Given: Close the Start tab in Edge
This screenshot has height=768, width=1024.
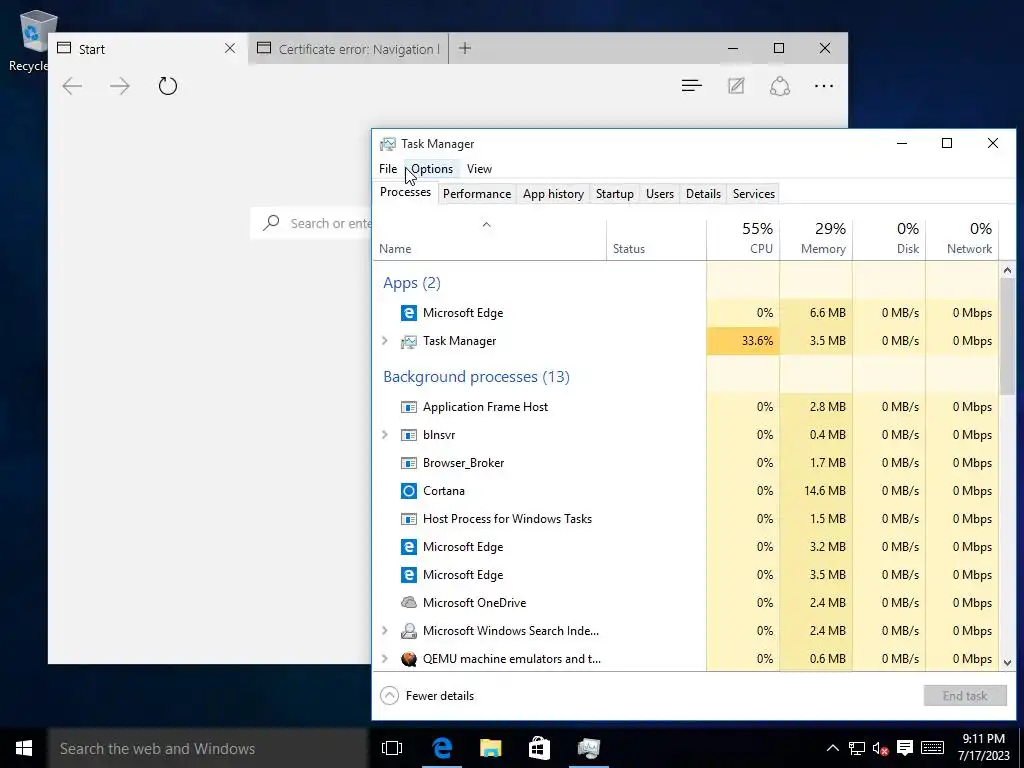Looking at the screenshot, I should click(230, 48).
